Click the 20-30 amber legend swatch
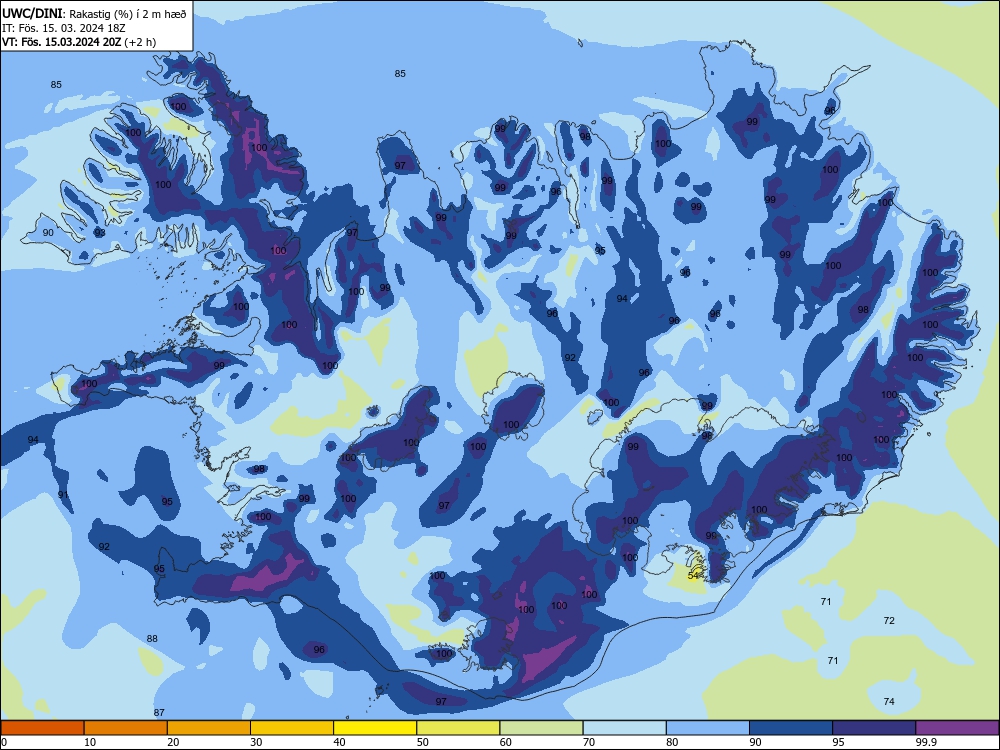The width and height of the screenshot is (1000, 750). click(x=209, y=728)
